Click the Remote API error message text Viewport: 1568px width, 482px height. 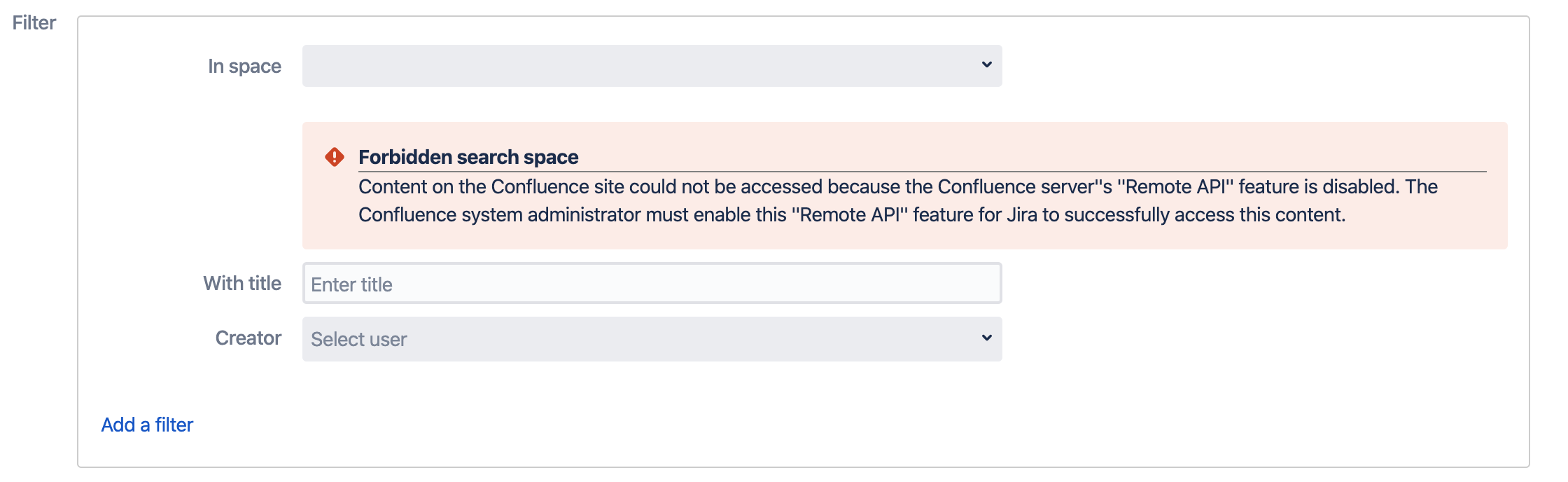point(897,187)
